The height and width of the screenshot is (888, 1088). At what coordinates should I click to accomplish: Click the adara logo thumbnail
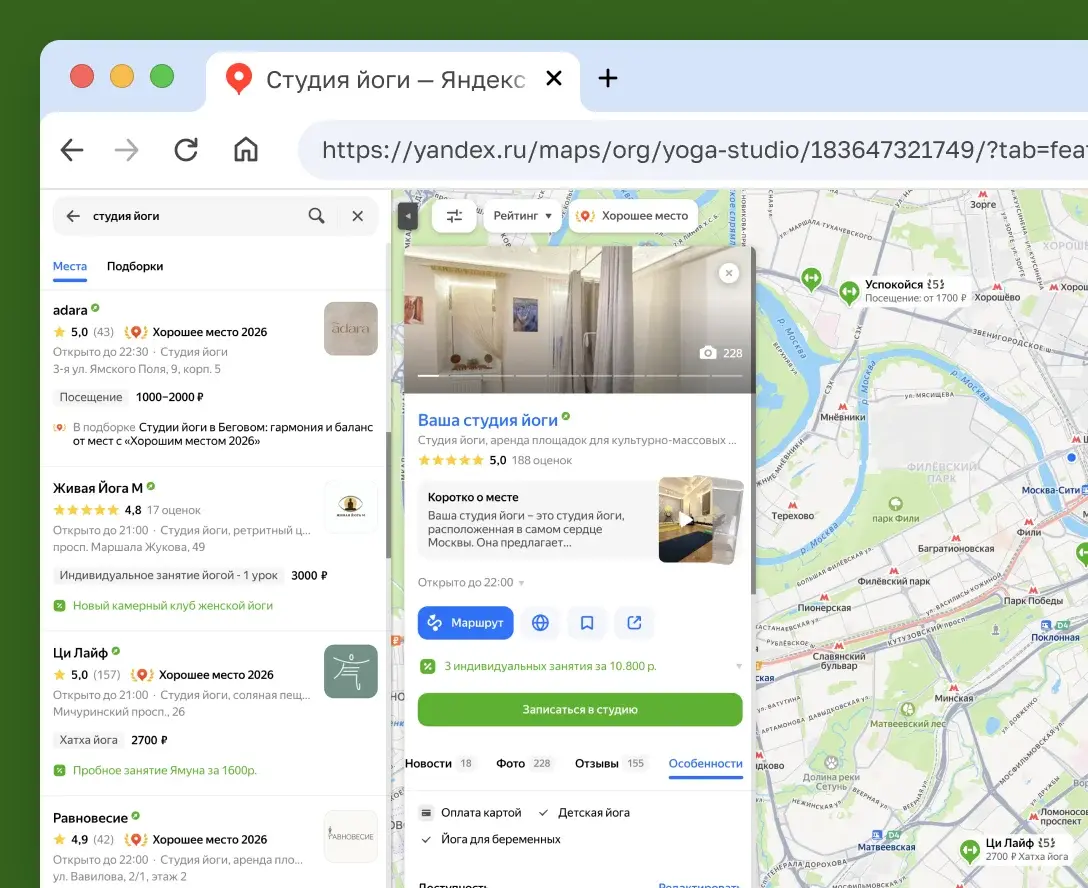click(351, 329)
